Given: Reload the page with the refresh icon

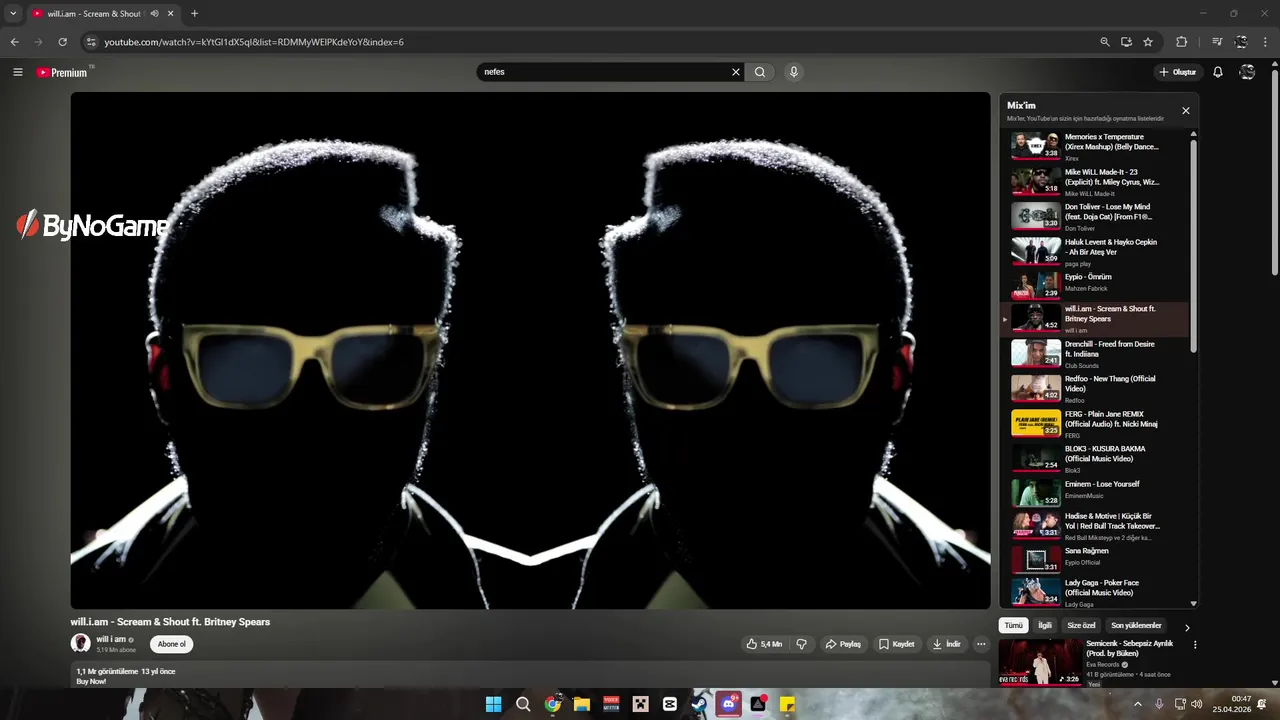Looking at the screenshot, I should 62,42.
